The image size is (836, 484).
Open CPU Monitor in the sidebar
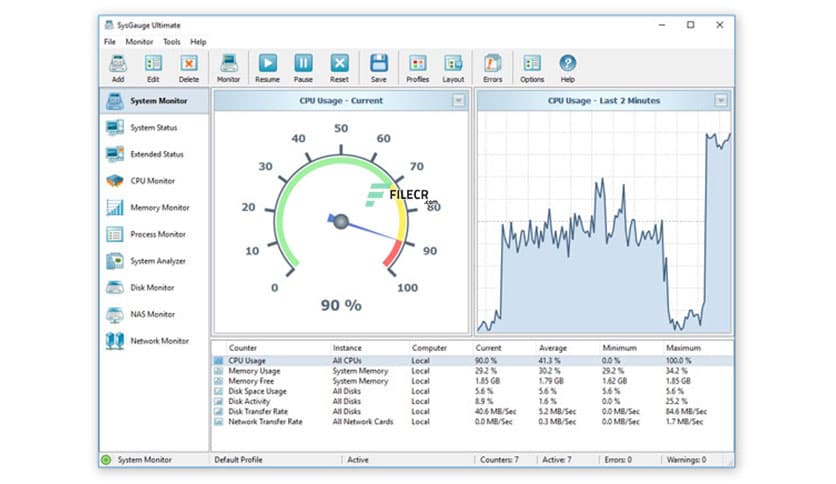coord(154,181)
